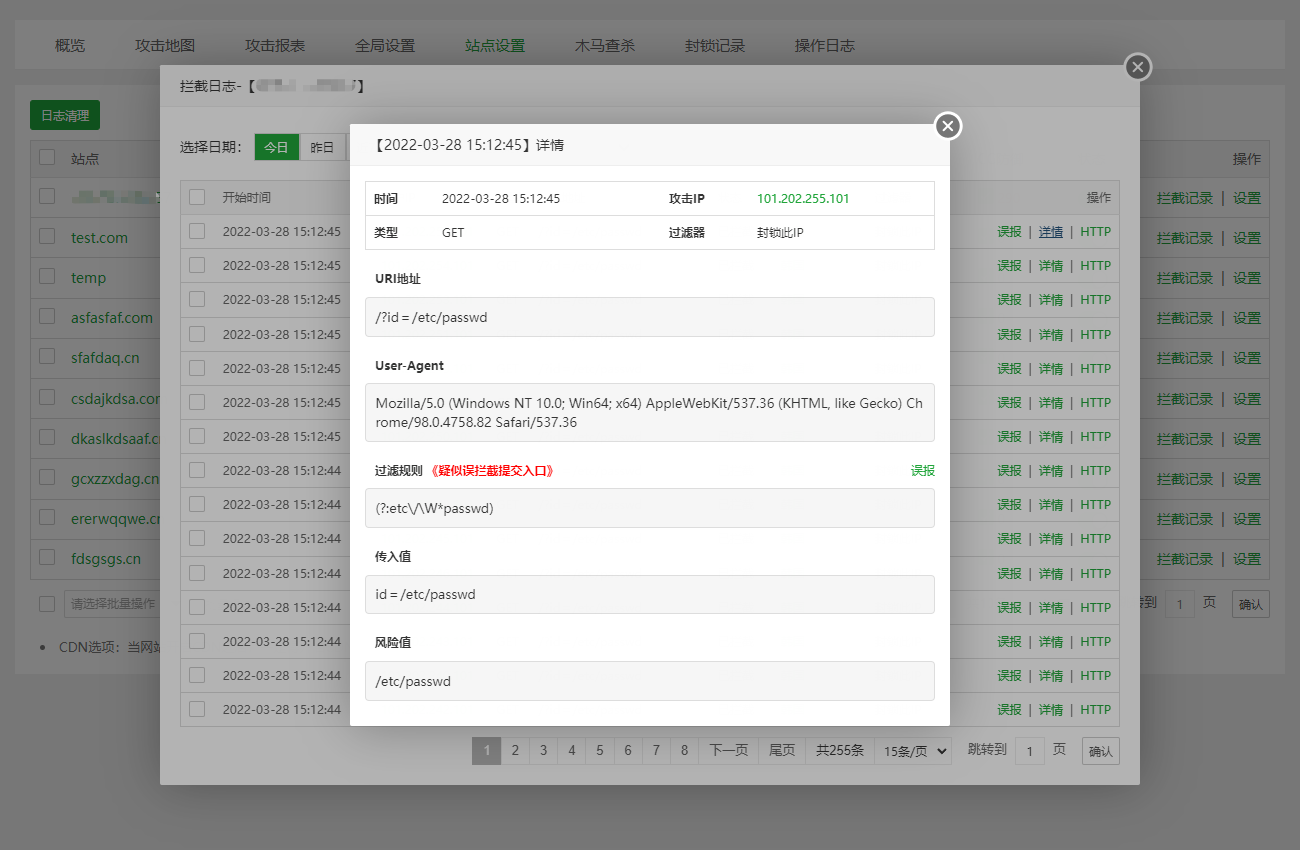
Task: Switch to the 攻击地图 tab
Action: (165, 46)
